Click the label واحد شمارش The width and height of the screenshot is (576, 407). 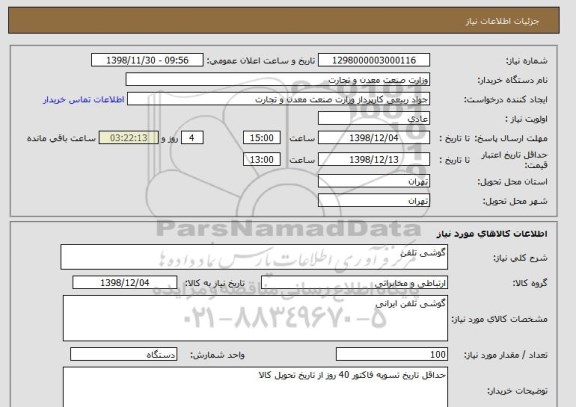pos(217,355)
